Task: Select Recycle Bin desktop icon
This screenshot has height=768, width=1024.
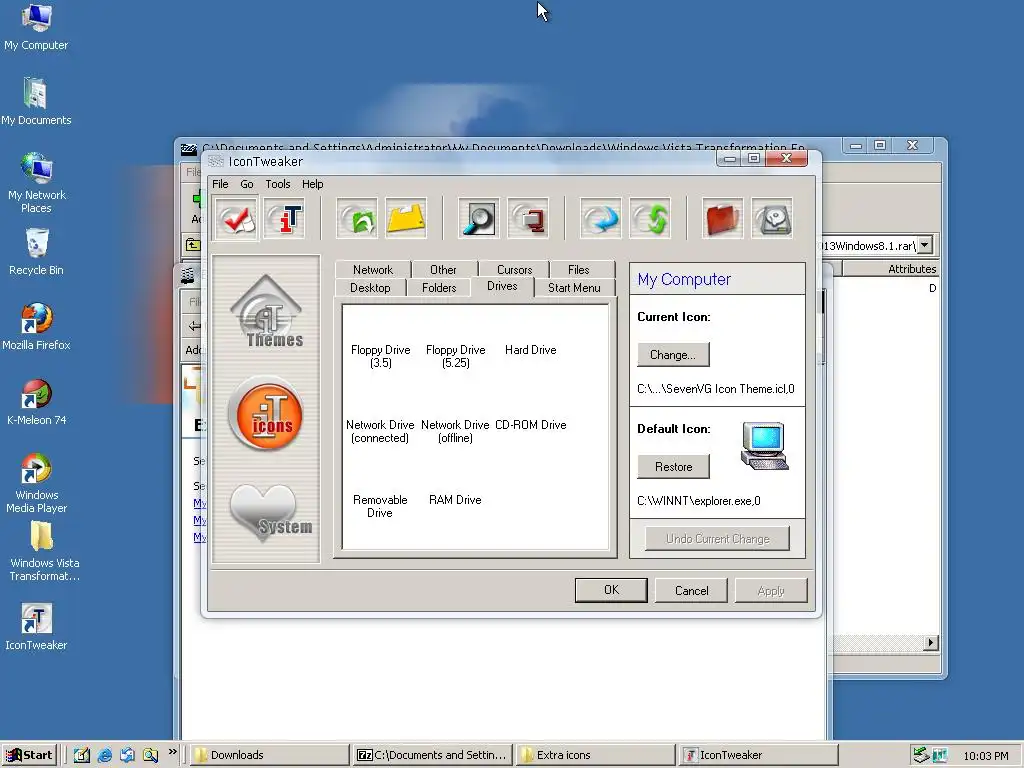Action: (x=36, y=251)
